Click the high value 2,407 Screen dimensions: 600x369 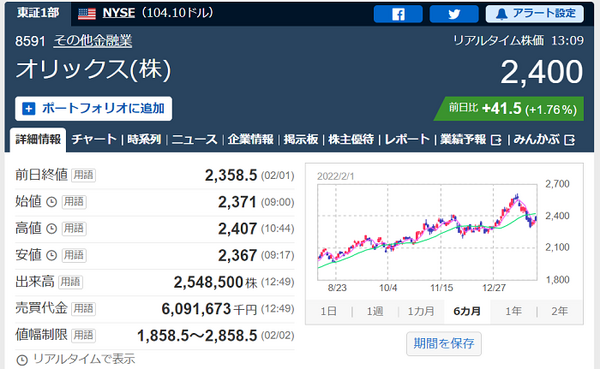point(237,229)
